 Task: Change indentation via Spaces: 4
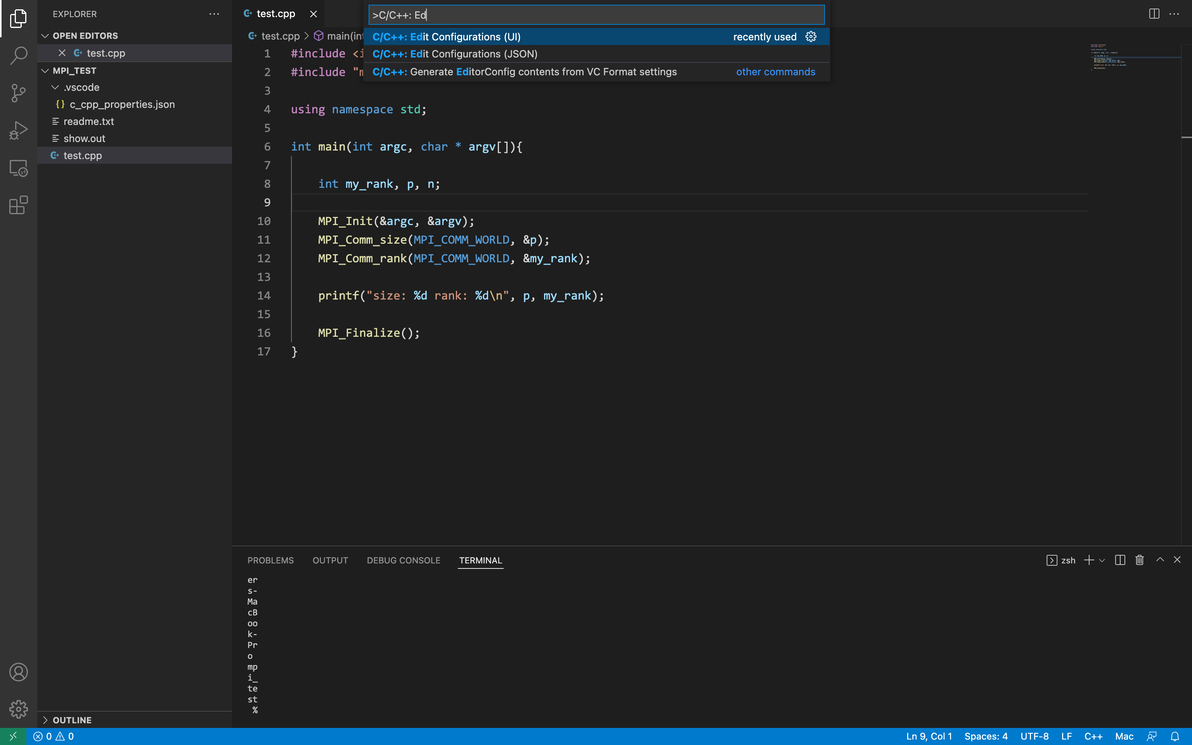(x=986, y=737)
